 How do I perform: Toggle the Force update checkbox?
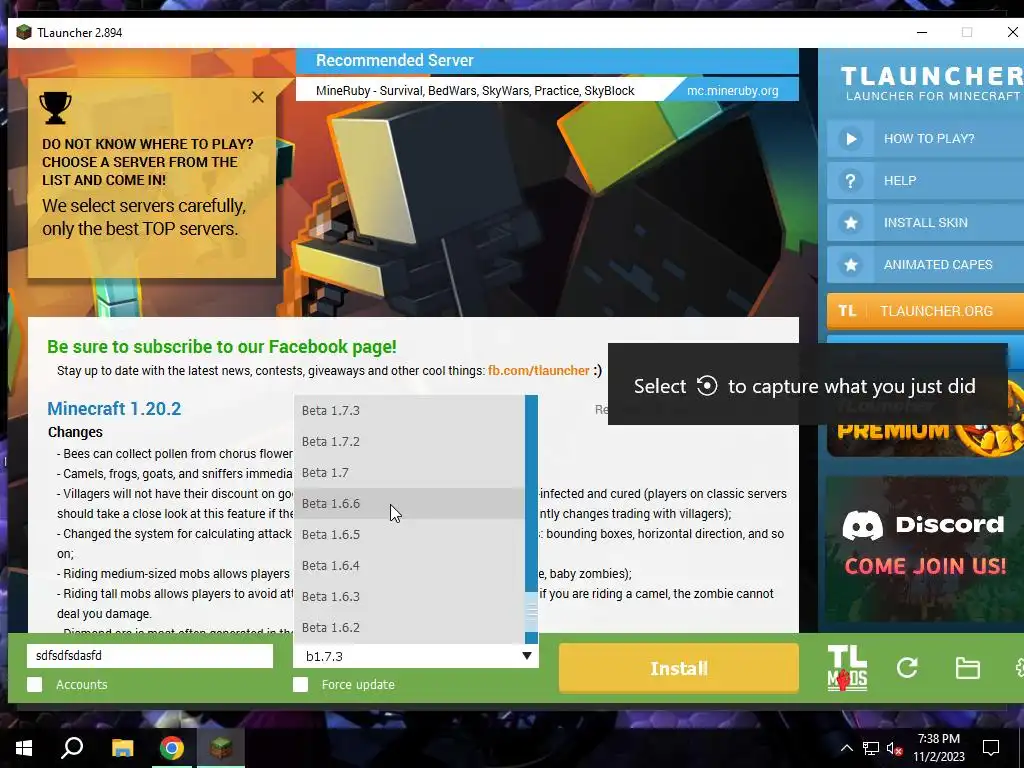point(300,684)
